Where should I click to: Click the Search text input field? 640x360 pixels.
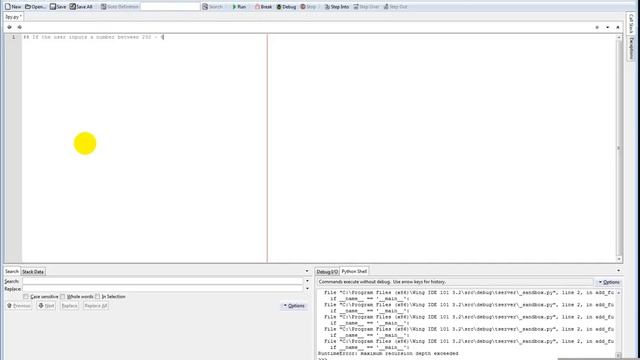[x=162, y=281]
